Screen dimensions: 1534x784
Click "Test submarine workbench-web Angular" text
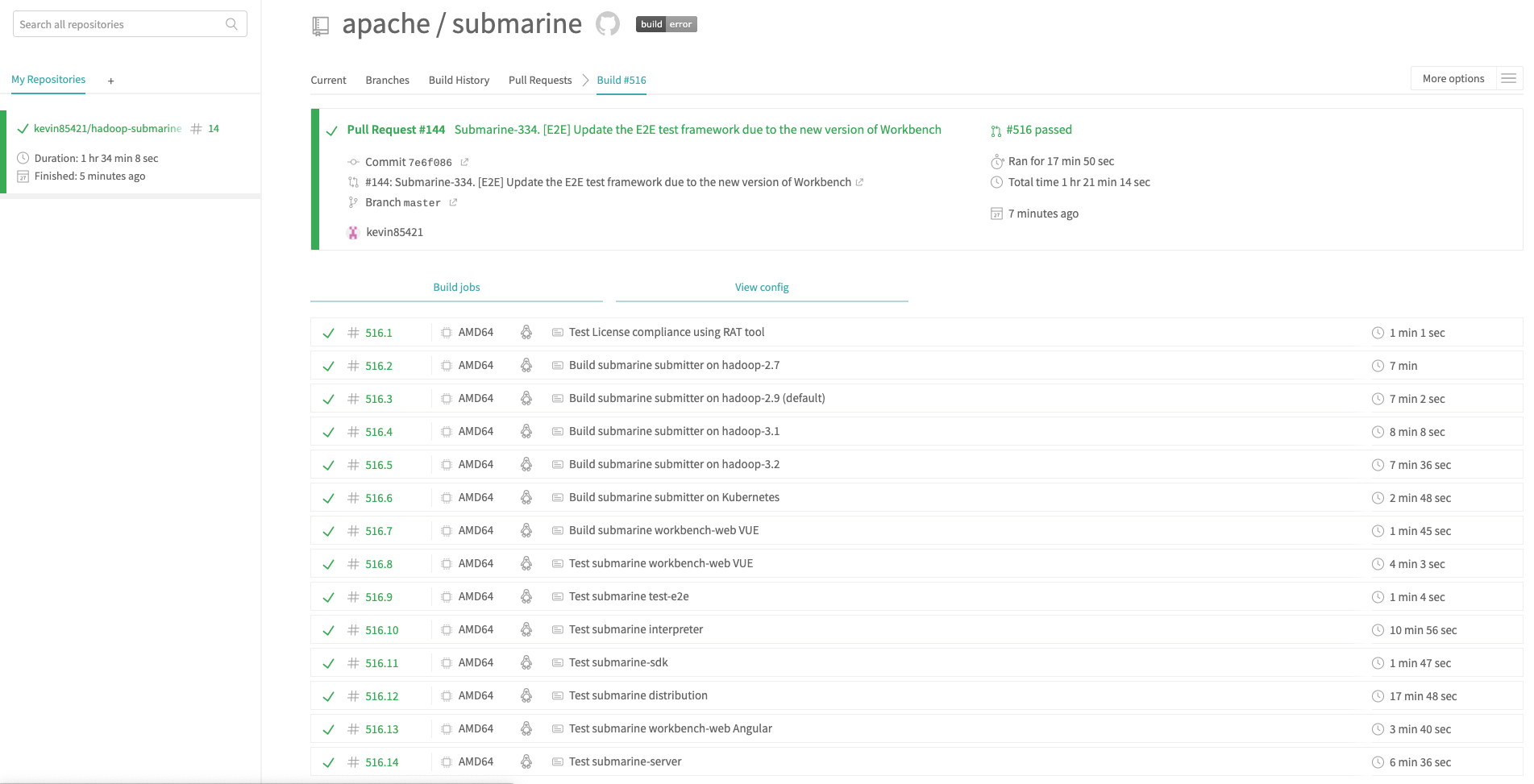click(x=671, y=728)
